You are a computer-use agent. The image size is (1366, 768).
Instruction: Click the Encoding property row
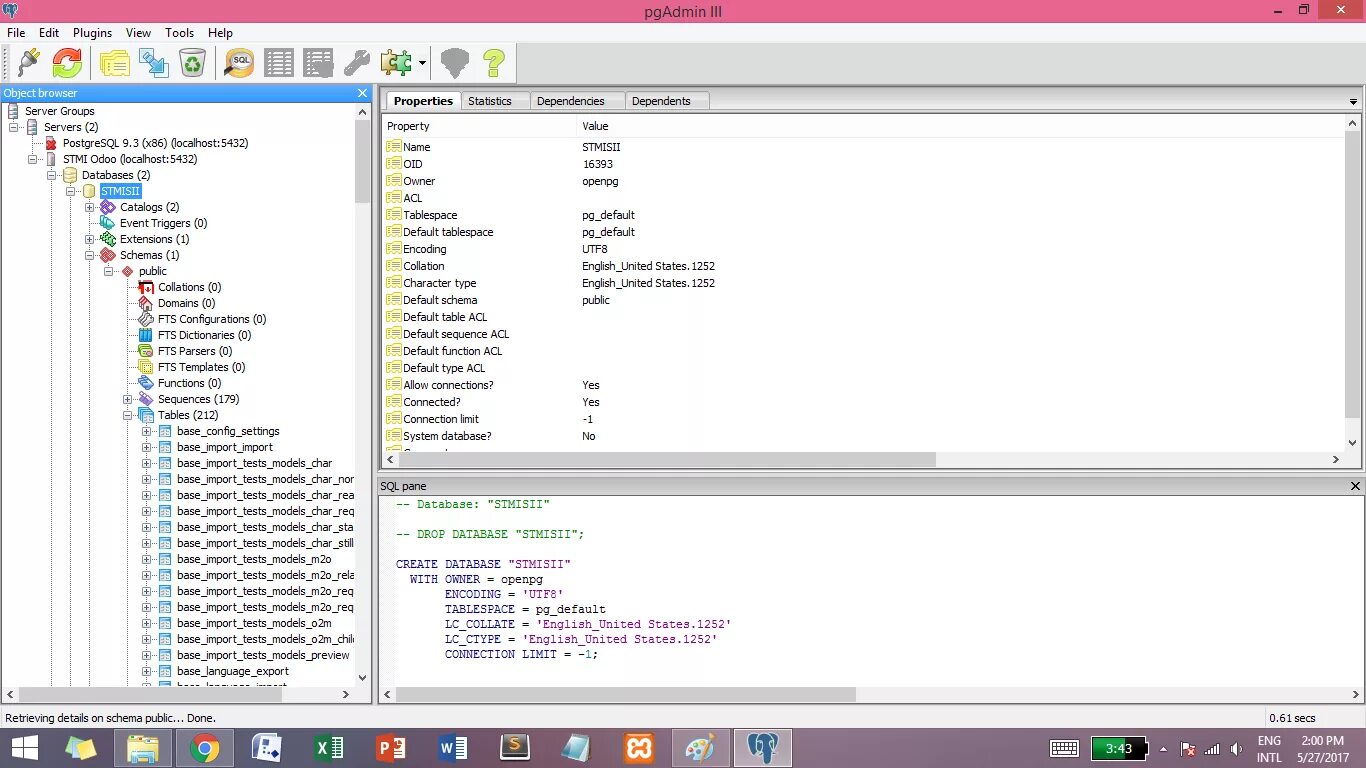pyautogui.click(x=864, y=249)
